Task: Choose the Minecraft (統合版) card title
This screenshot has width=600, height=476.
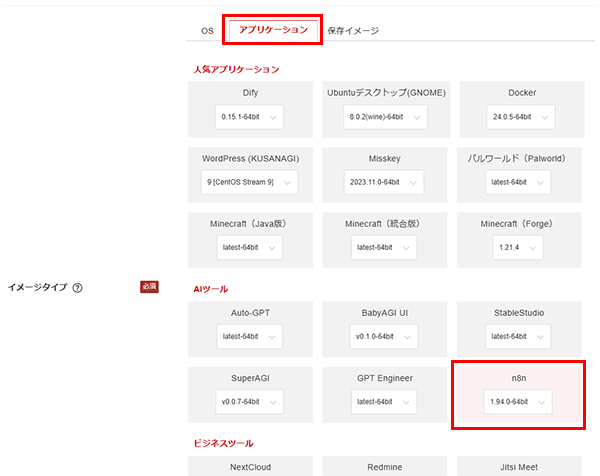Action: (382, 224)
